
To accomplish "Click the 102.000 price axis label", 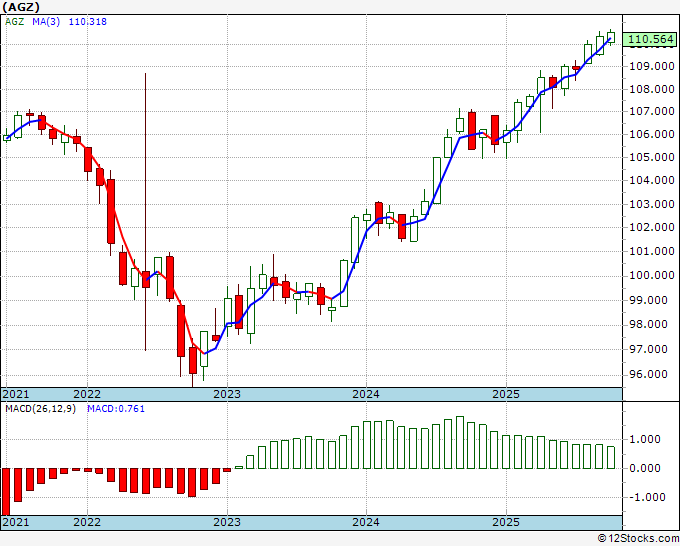I will [651, 227].
